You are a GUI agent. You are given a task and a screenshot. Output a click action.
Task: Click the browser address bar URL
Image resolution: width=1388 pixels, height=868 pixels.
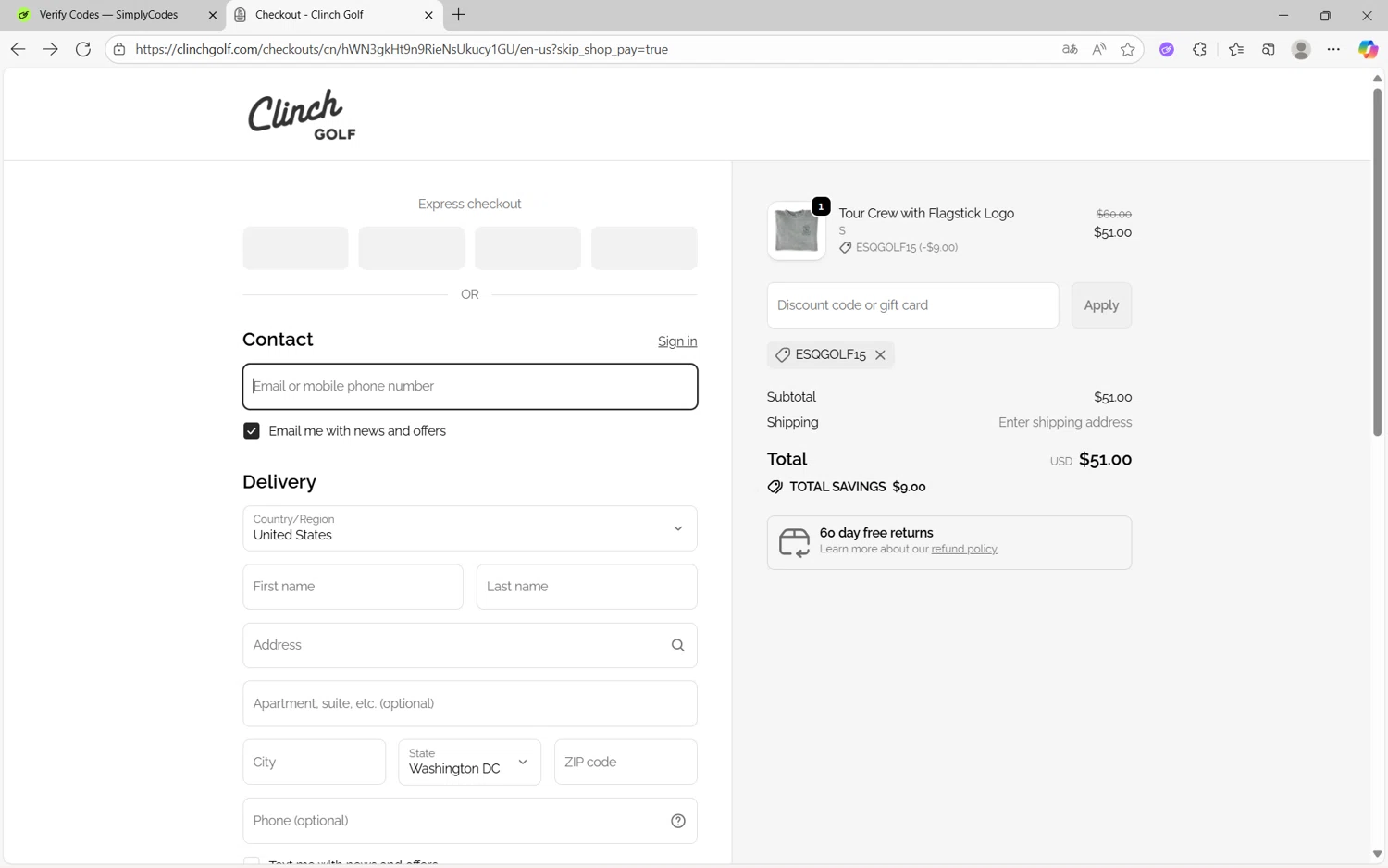point(402,49)
